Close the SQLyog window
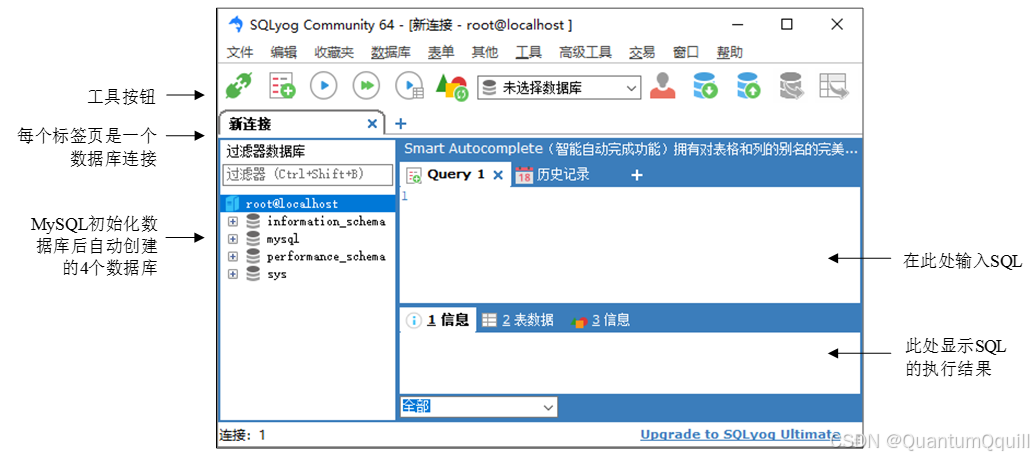 click(837, 24)
